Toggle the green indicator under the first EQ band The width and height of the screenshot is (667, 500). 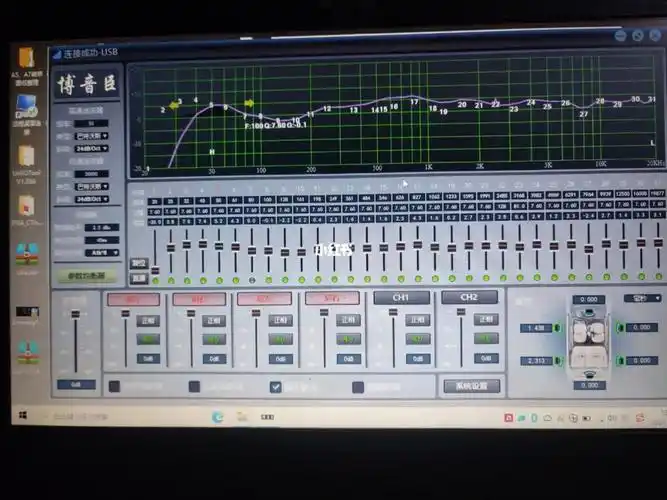(156, 280)
